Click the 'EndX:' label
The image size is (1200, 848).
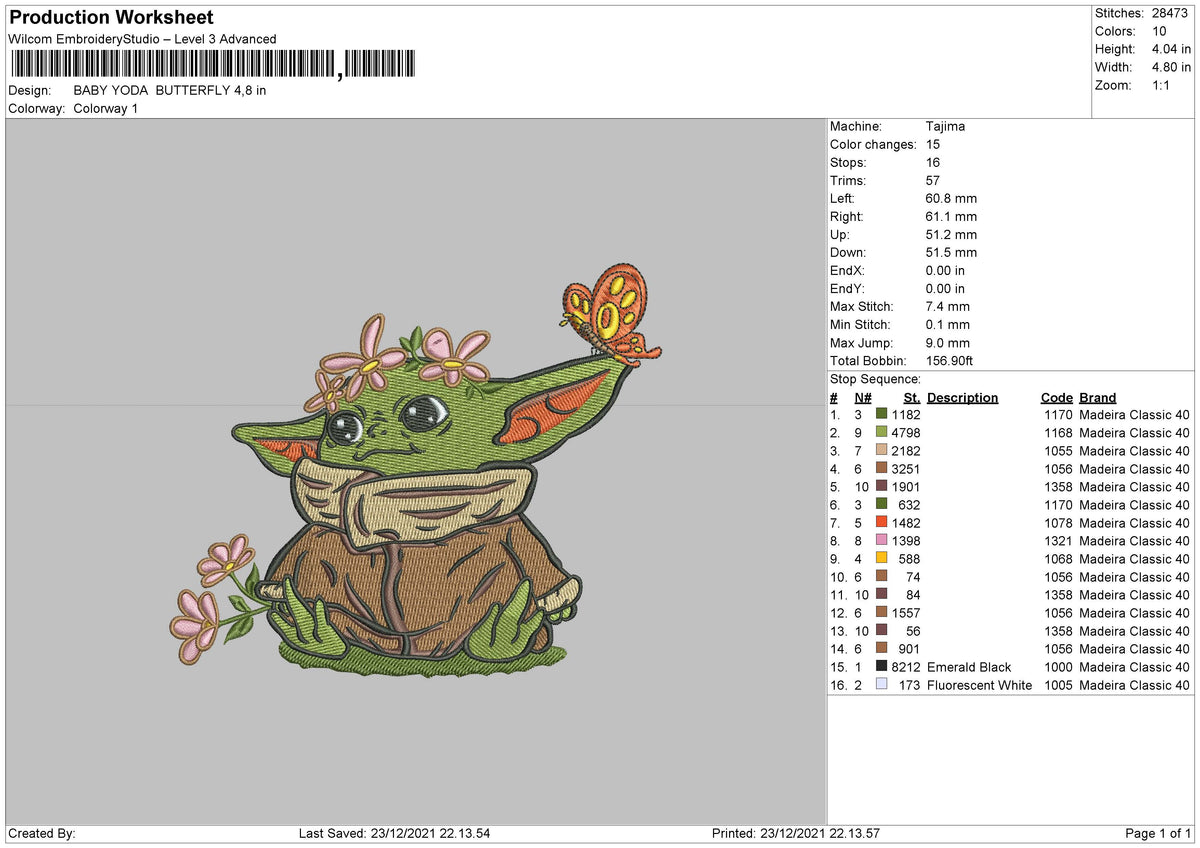coord(848,271)
